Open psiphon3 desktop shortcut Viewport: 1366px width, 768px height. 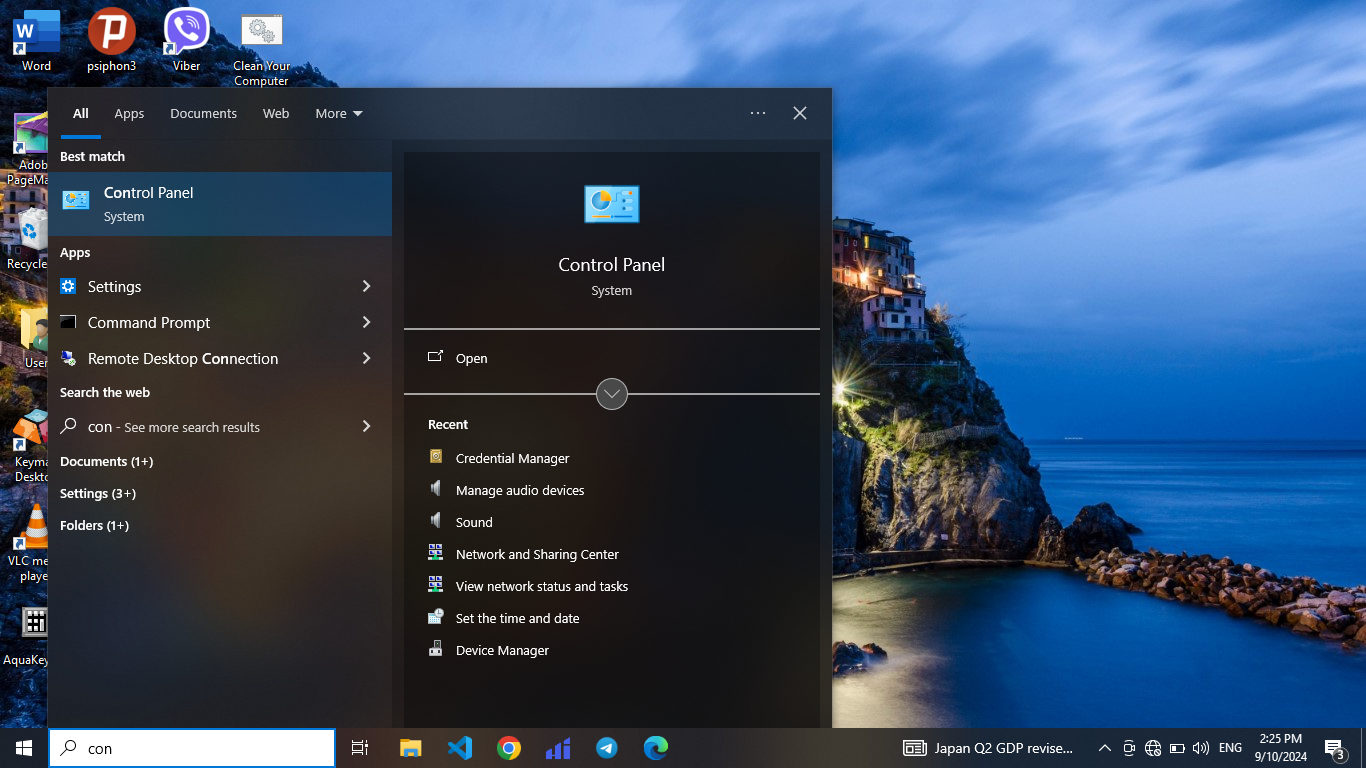point(111,41)
